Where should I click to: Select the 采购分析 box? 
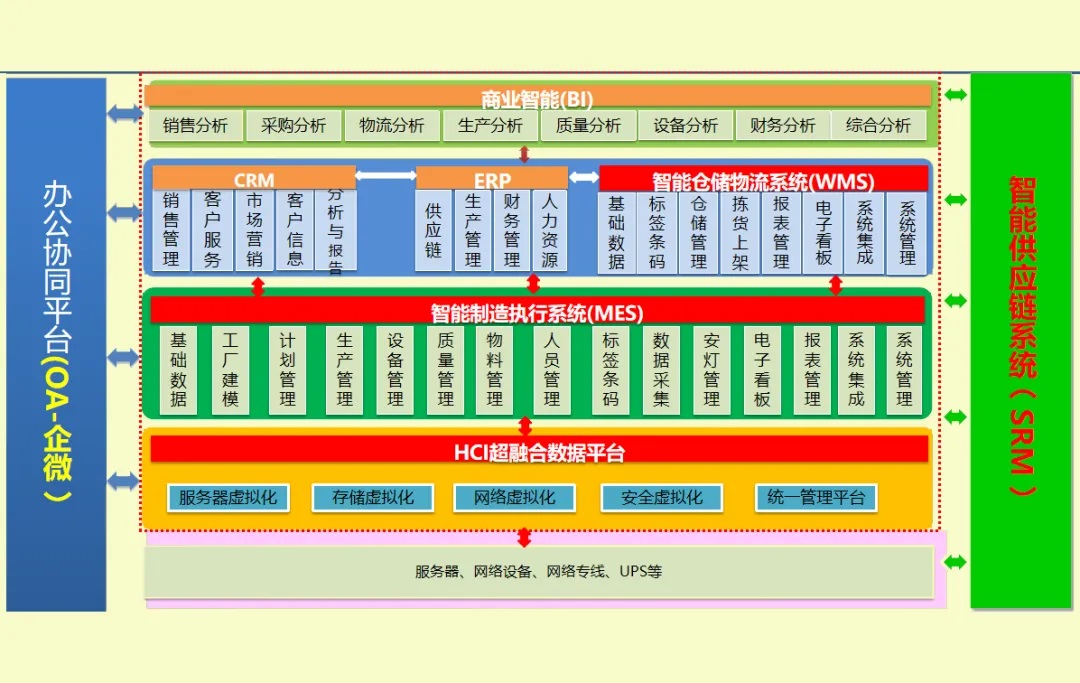pos(293,125)
